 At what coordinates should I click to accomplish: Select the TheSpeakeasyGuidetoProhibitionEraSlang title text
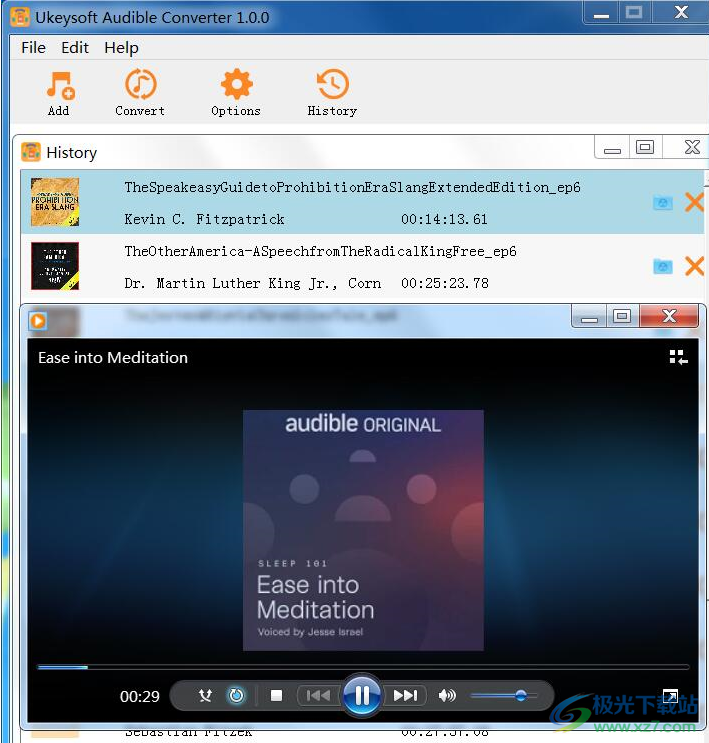[x=353, y=187]
